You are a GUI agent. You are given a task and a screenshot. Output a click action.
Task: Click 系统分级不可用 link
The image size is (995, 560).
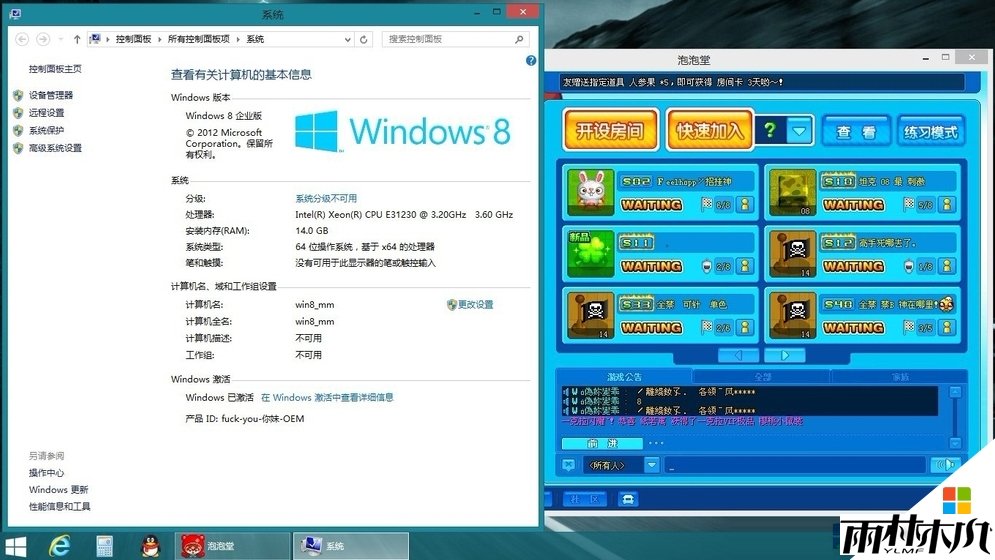[326, 198]
